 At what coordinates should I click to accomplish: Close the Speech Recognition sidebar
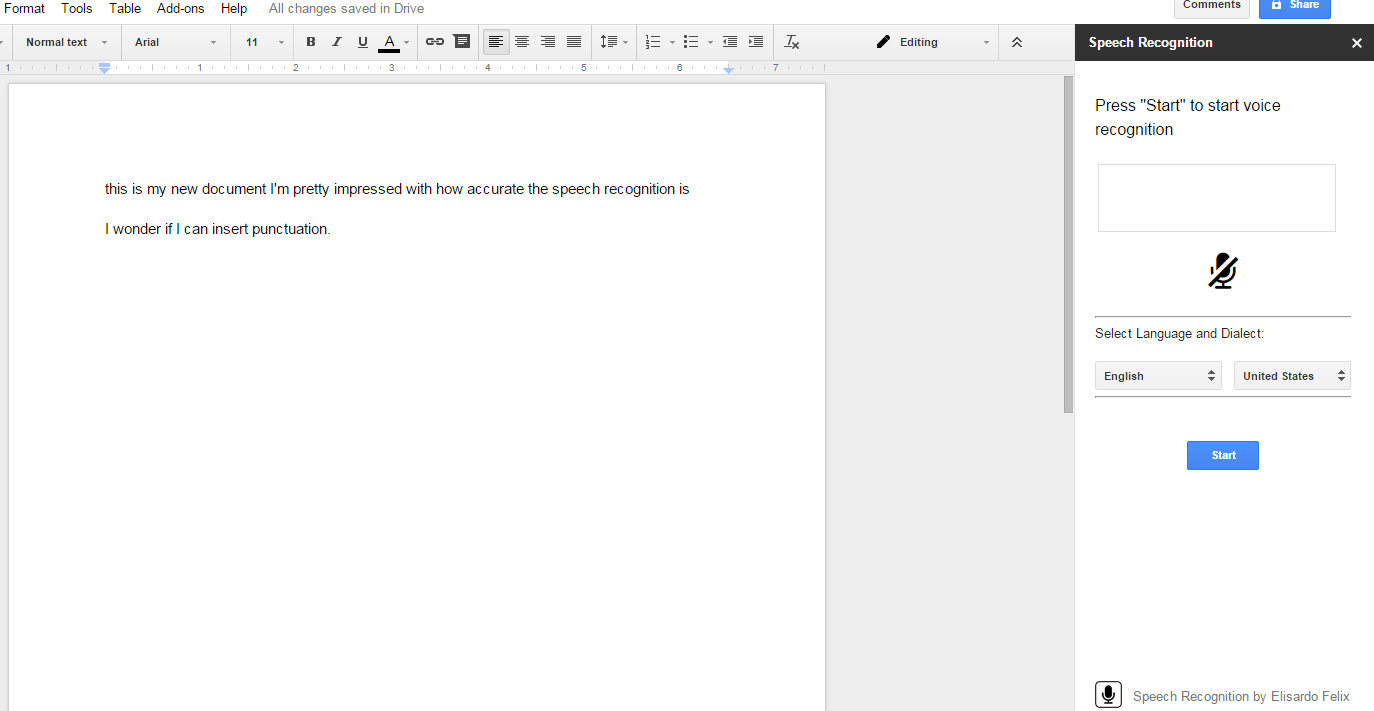click(1357, 43)
